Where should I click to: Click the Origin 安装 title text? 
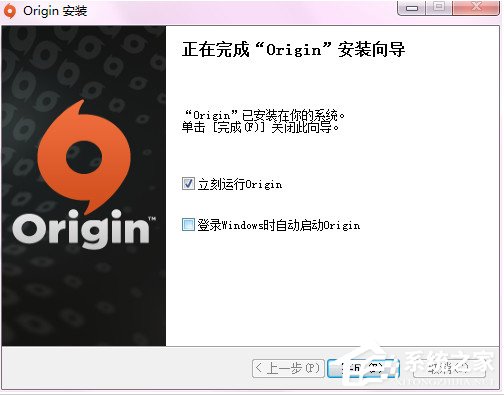tap(55, 11)
